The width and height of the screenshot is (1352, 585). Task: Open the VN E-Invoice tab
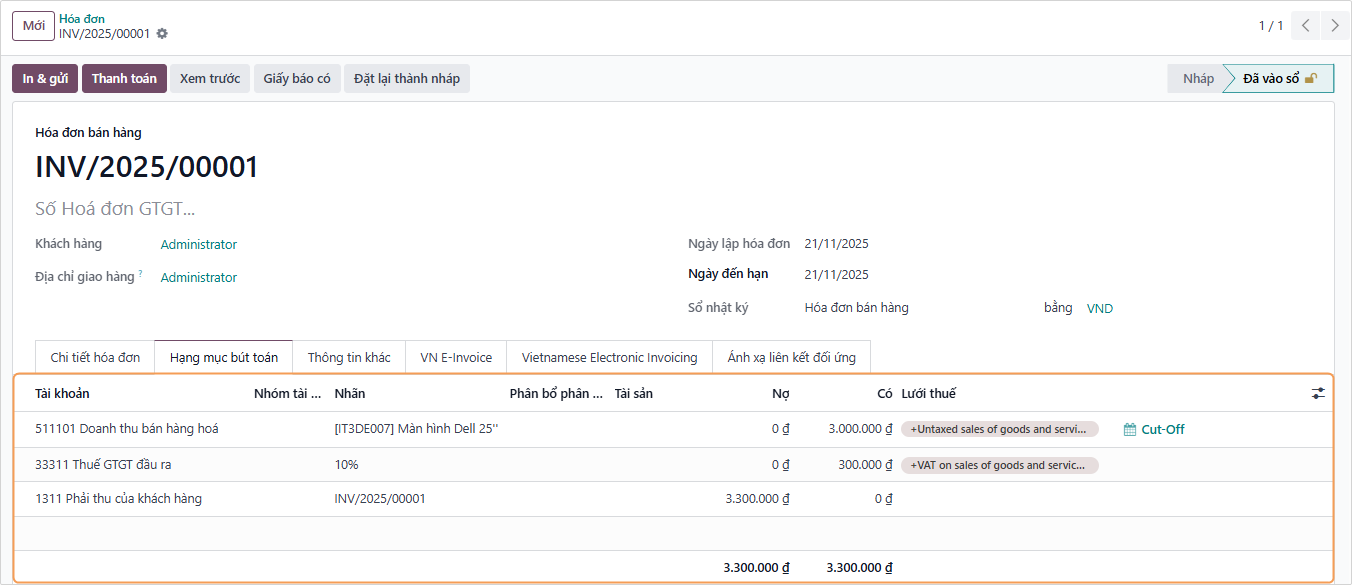tap(456, 357)
